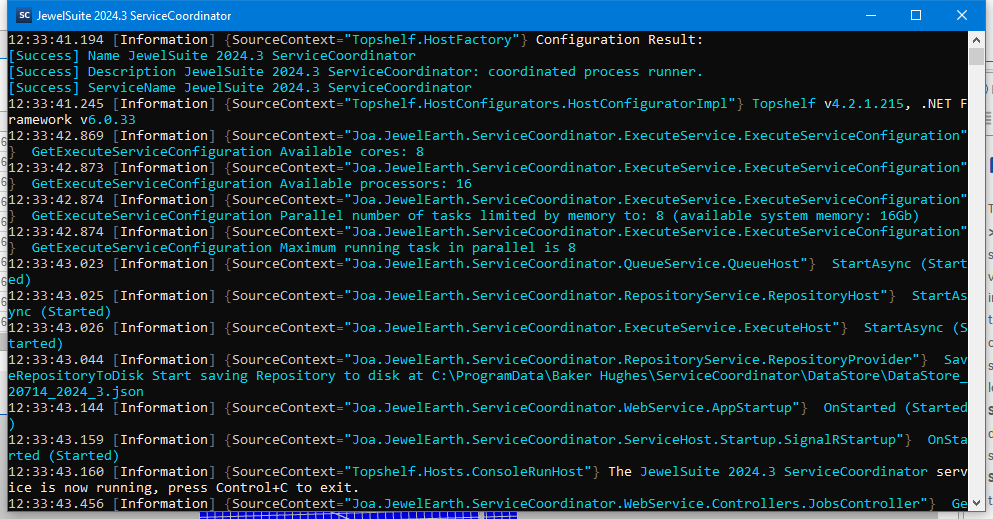Click the SC application icon in title bar
This screenshot has height=519, width=993.
coord(24,16)
